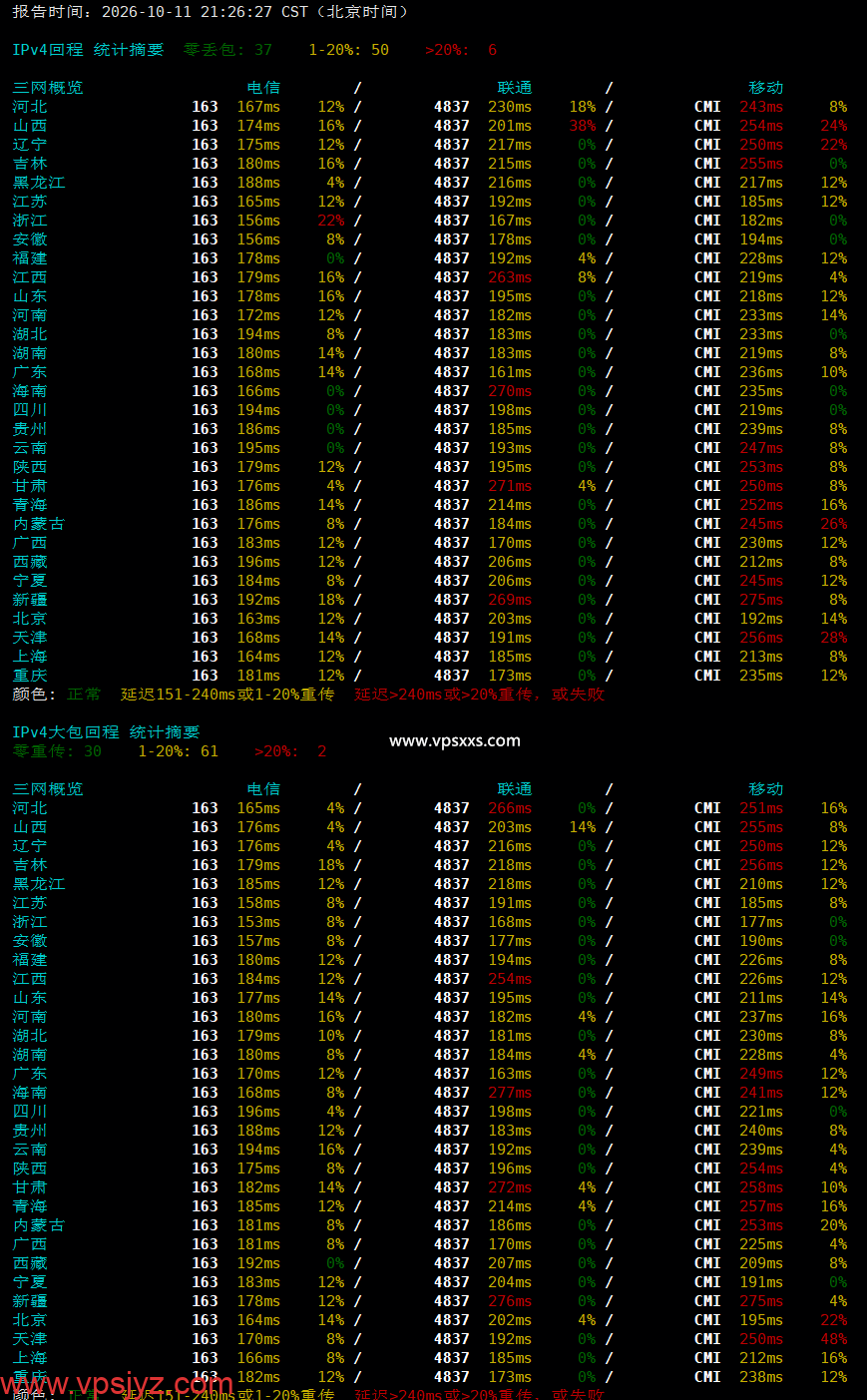Select the 247ms latency in 云南 row

click(x=761, y=448)
